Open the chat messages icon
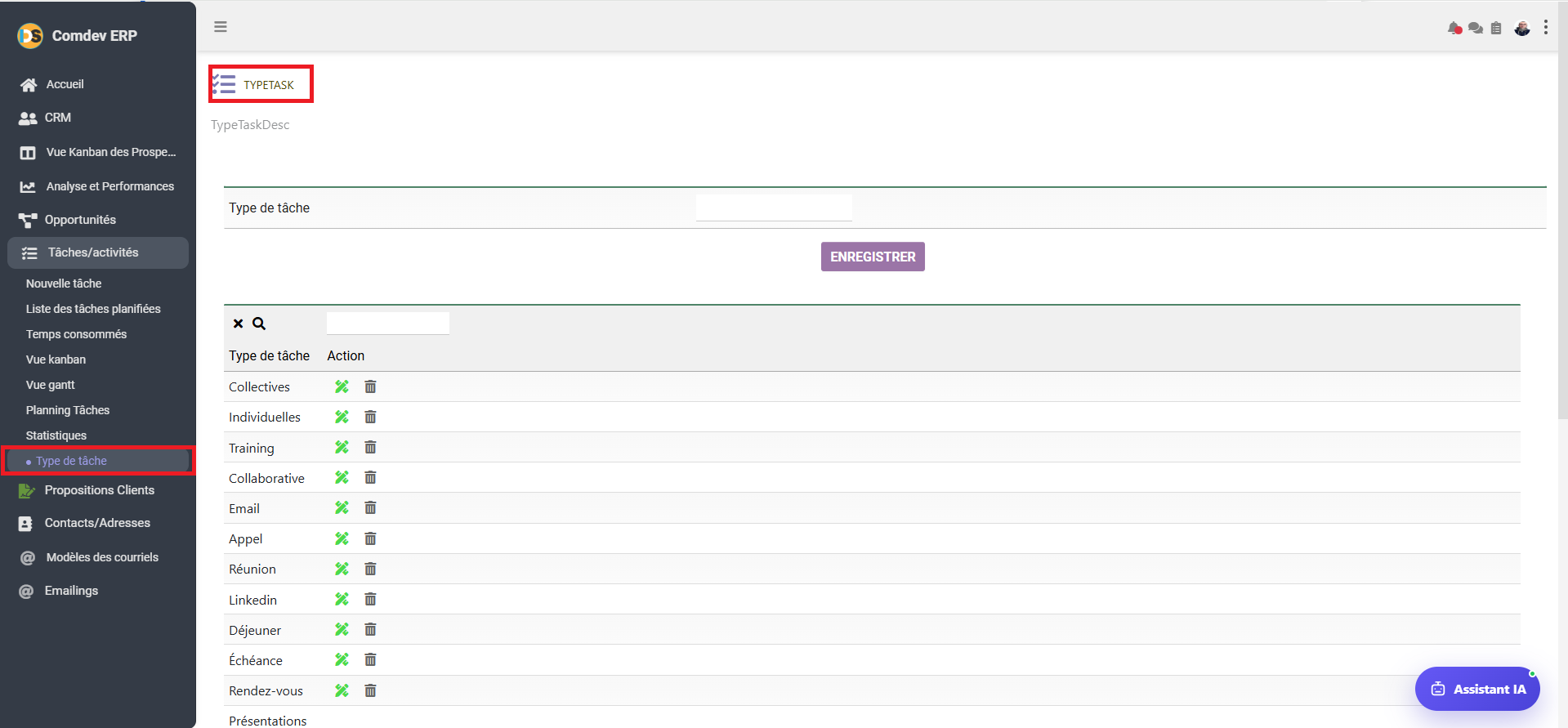Viewport: 1568px width, 728px height. [x=1476, y=28]
